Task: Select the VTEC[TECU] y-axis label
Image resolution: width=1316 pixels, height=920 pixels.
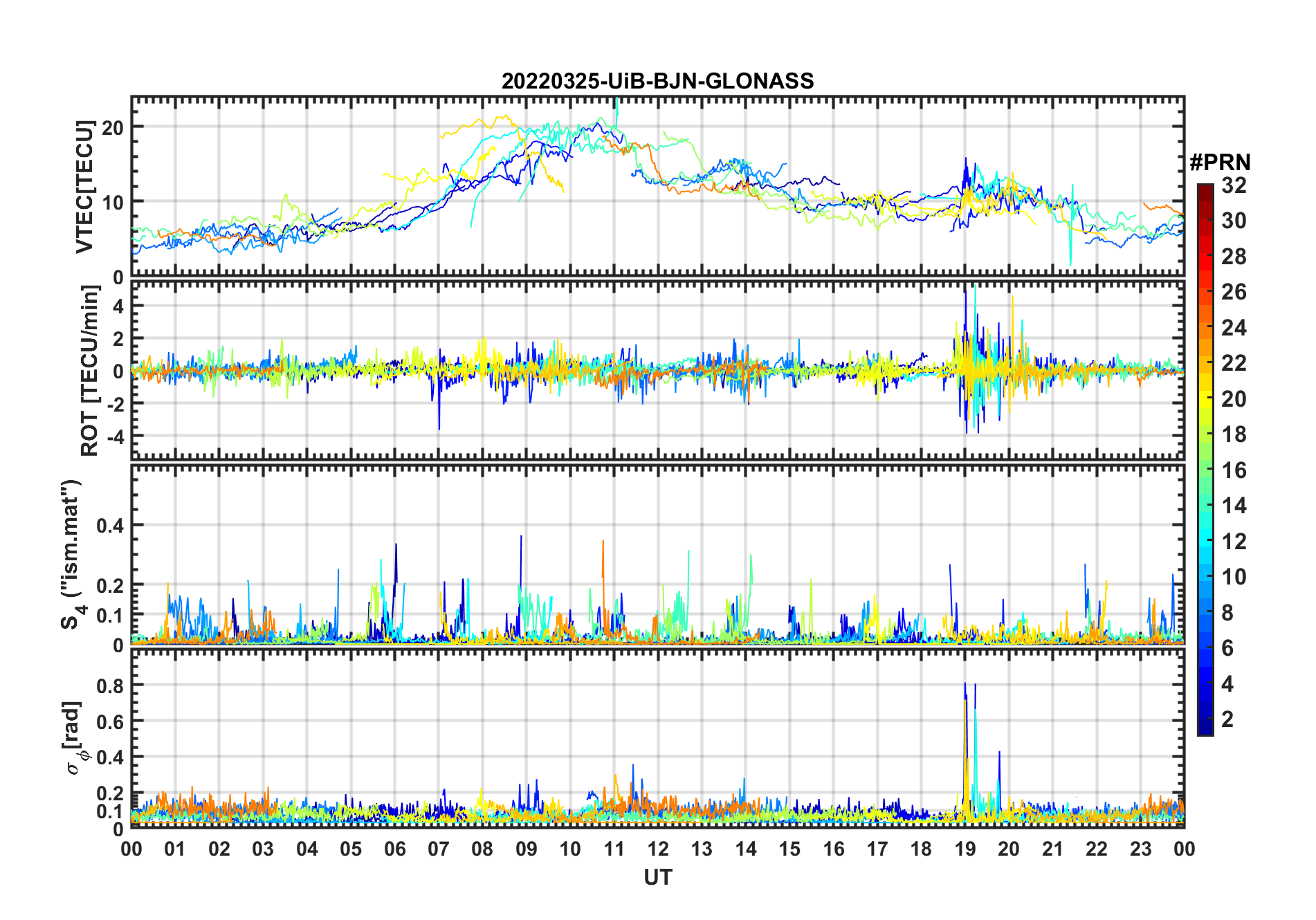Action: 84,187
